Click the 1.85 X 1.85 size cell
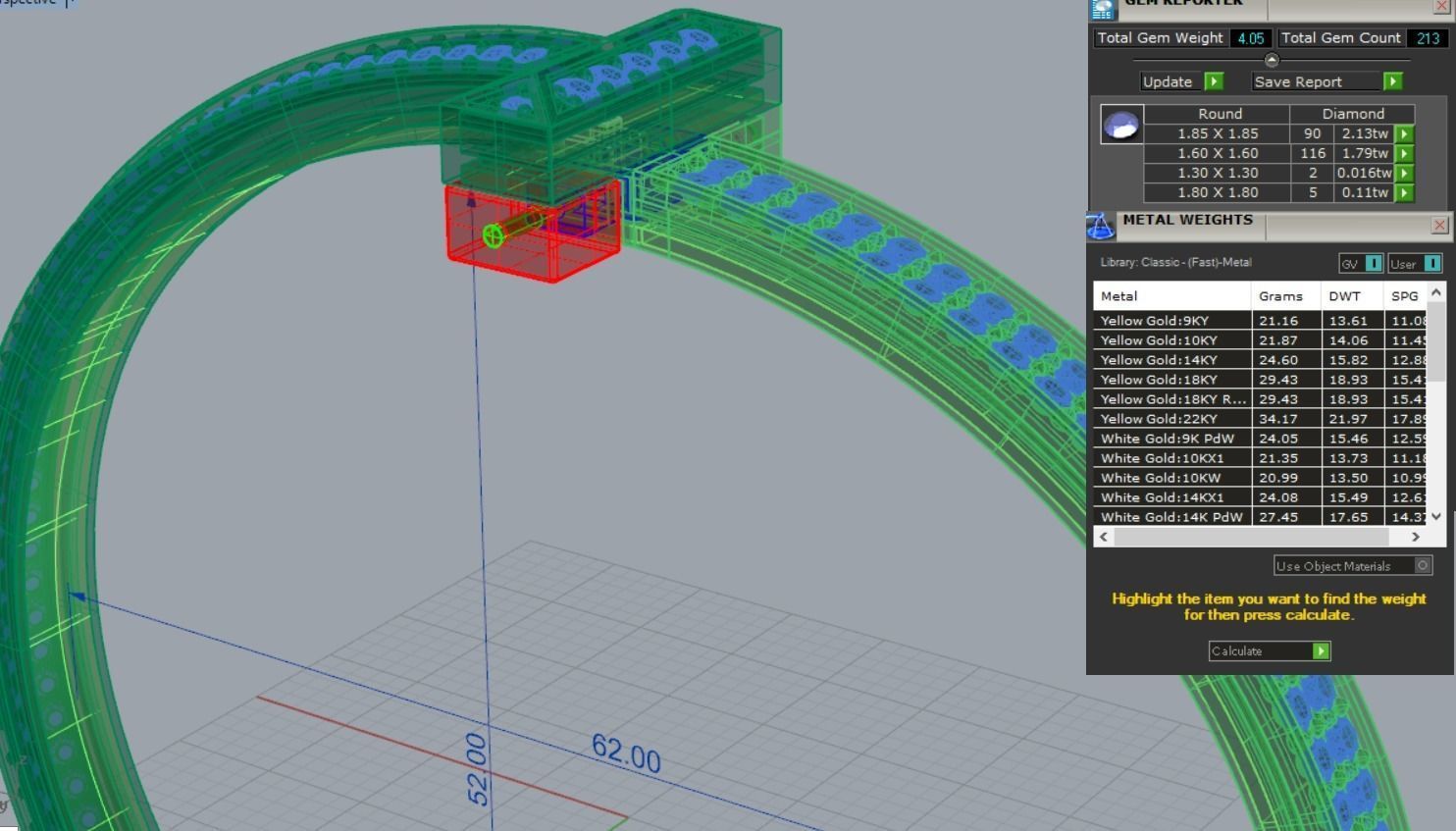Viewport: 1456px width, 831px height. (1218, 134)
